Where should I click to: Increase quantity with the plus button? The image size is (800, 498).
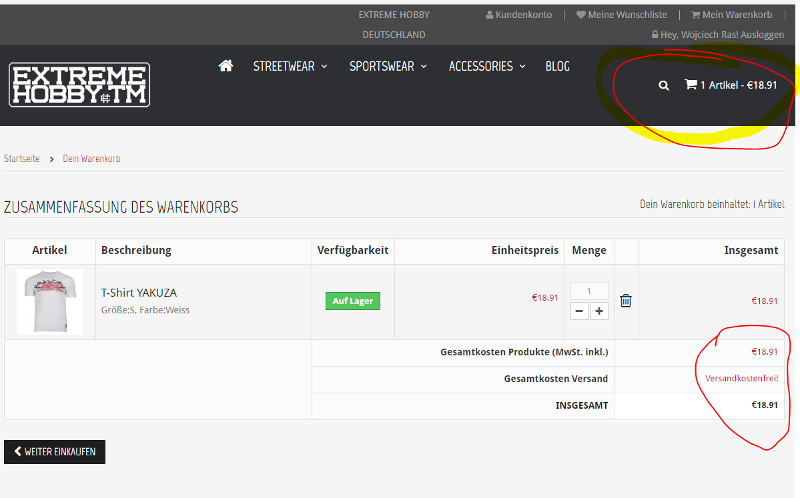pos(599,311)
